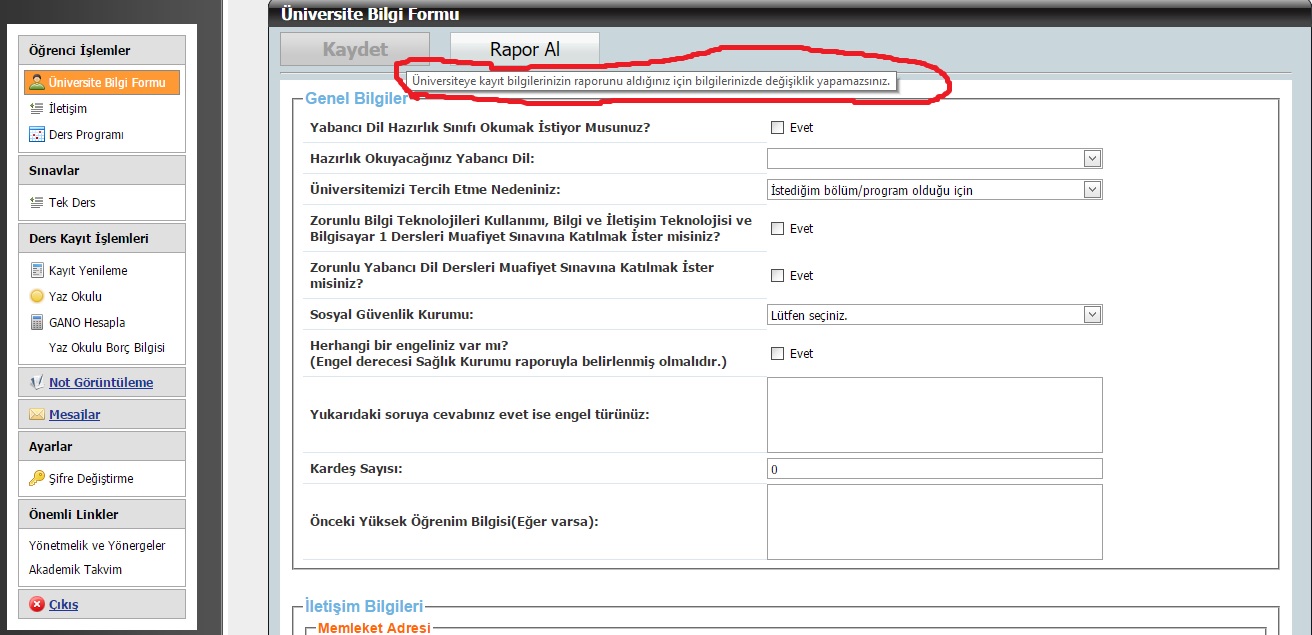The width and height of the screenshot is (1312, 635).
Task: Open Tek Ders under Sınavlar menu
Action: [72, 203]
